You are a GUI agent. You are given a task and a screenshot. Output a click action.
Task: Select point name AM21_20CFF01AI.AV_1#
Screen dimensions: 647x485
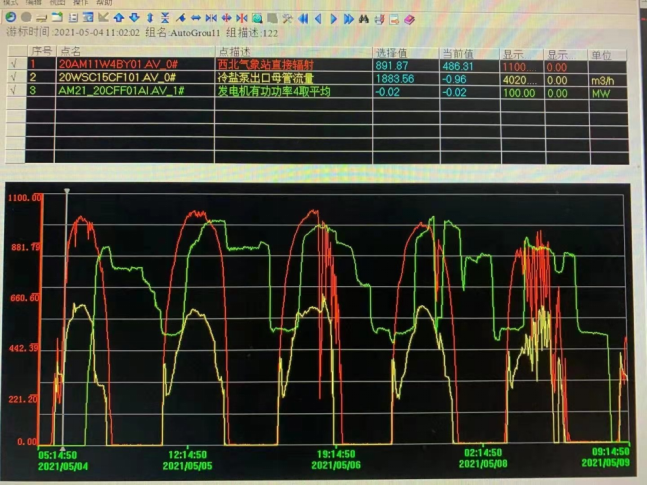tap(121, 90)
